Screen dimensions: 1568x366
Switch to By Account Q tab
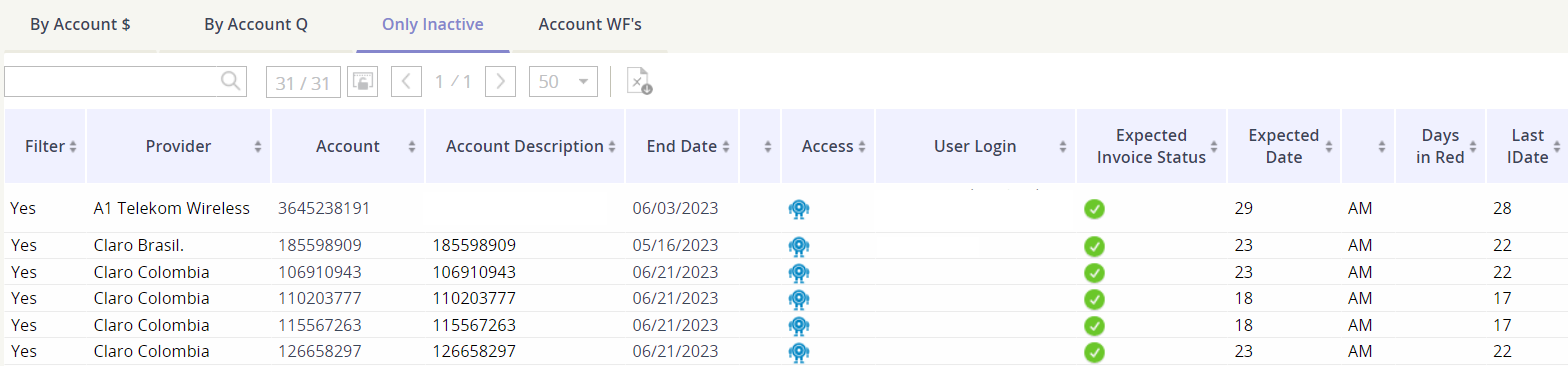pos(256,24)
